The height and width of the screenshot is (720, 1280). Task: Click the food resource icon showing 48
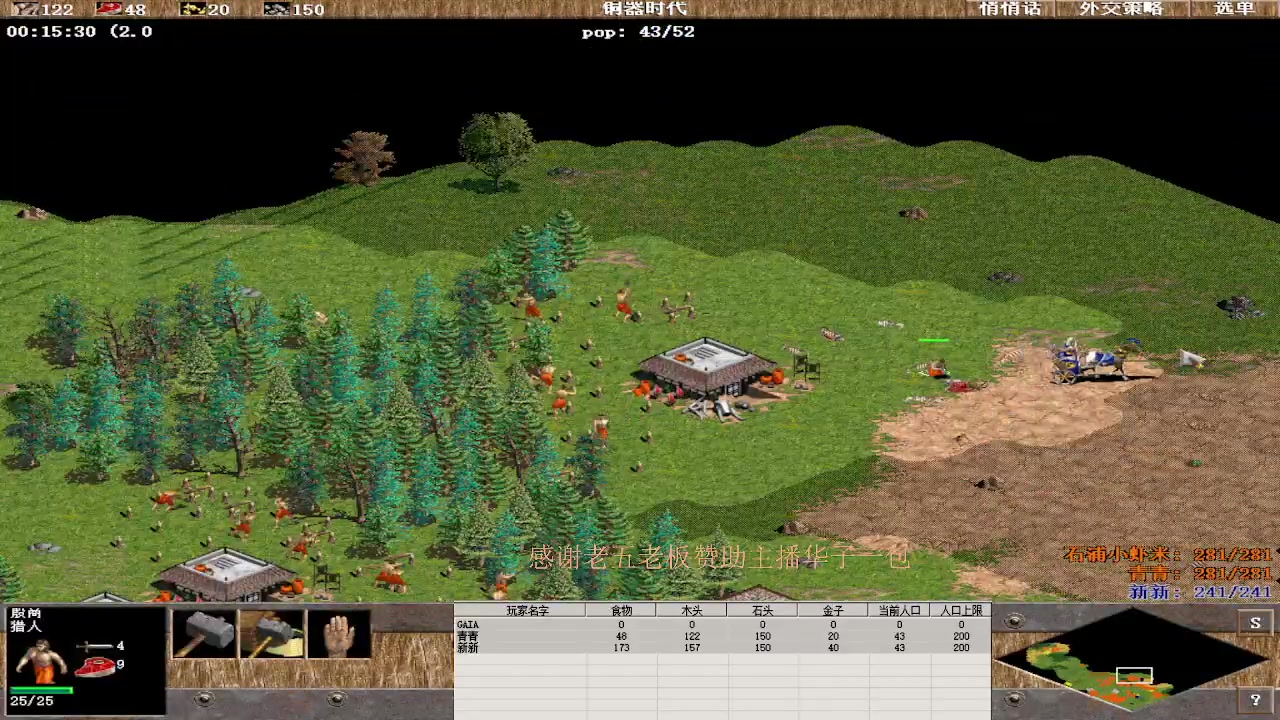[108, 9]
